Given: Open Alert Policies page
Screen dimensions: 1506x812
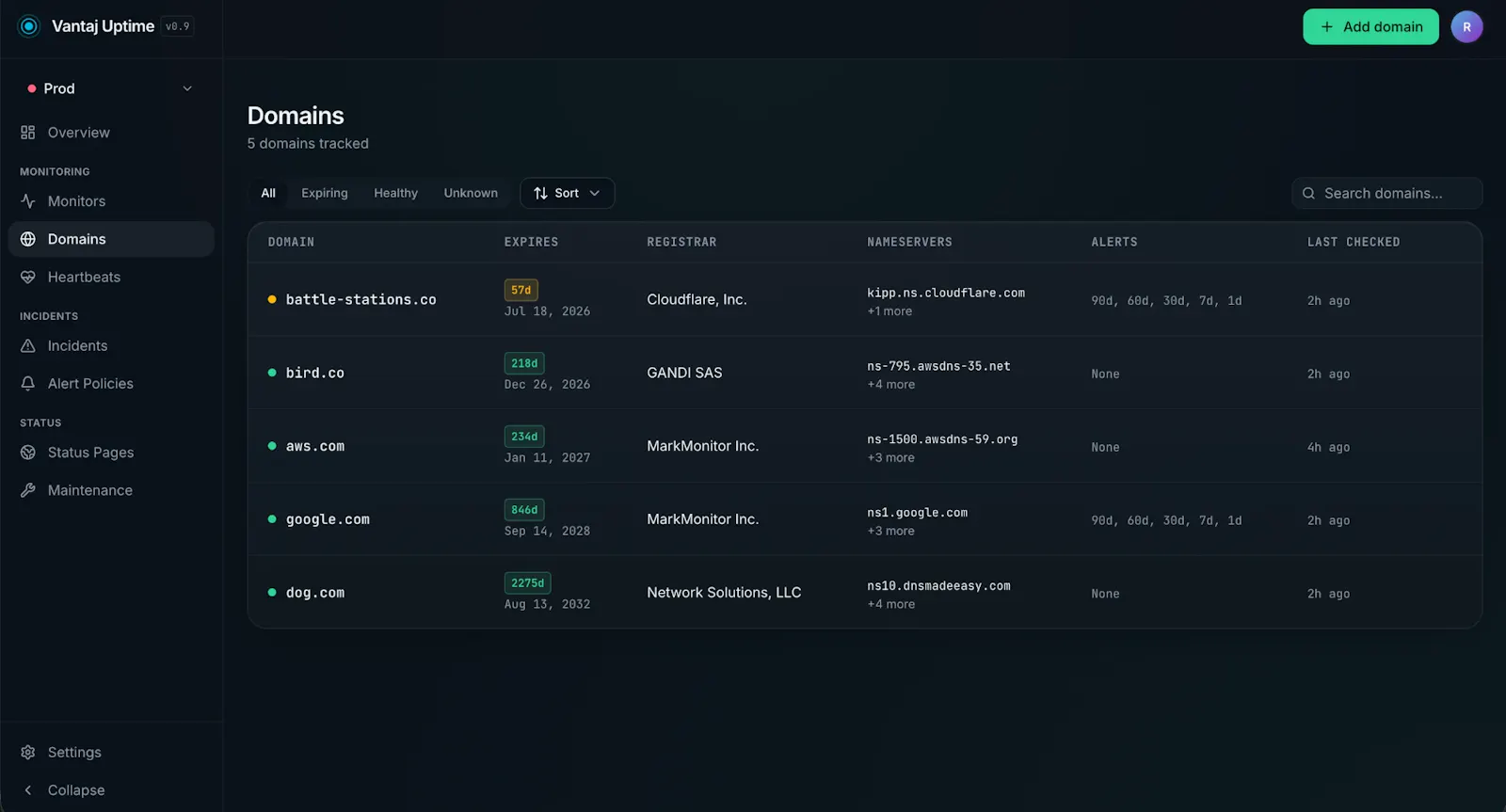Looking at the screenshot, I should 111,384.
